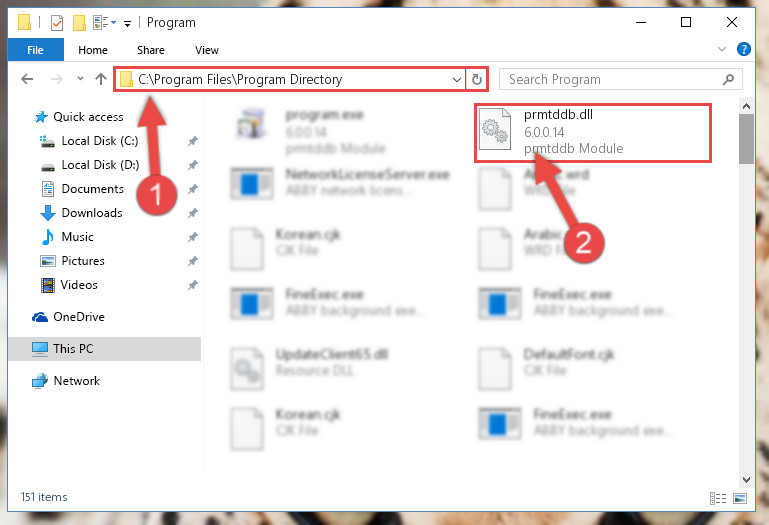The image size is (769, 525).
Task: Open Downloads in Quick access
Action: pos(92,212)
